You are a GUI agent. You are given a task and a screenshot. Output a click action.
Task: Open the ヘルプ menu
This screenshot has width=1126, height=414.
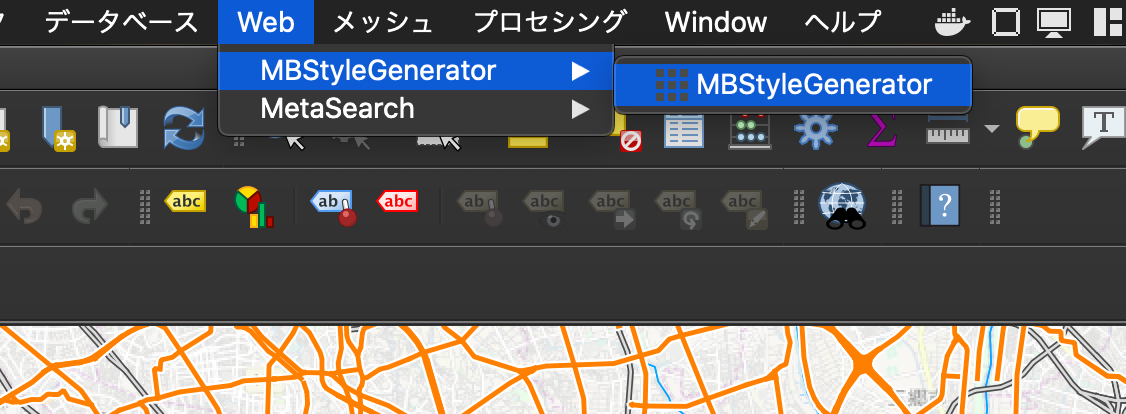click(x=842, y=22)
